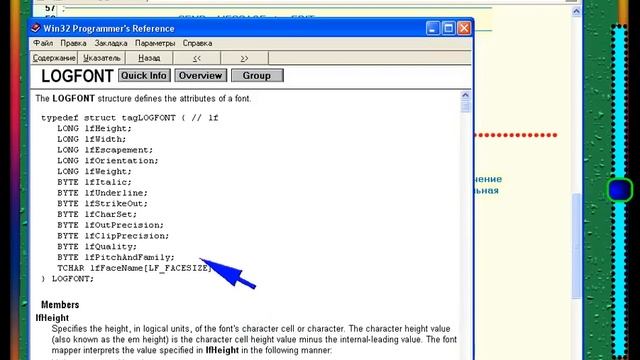The width and height of the screenshot is (640, 360).
Task: Click the 'BYTE lfOutPrecision;' line
Action: click(110, 225)
